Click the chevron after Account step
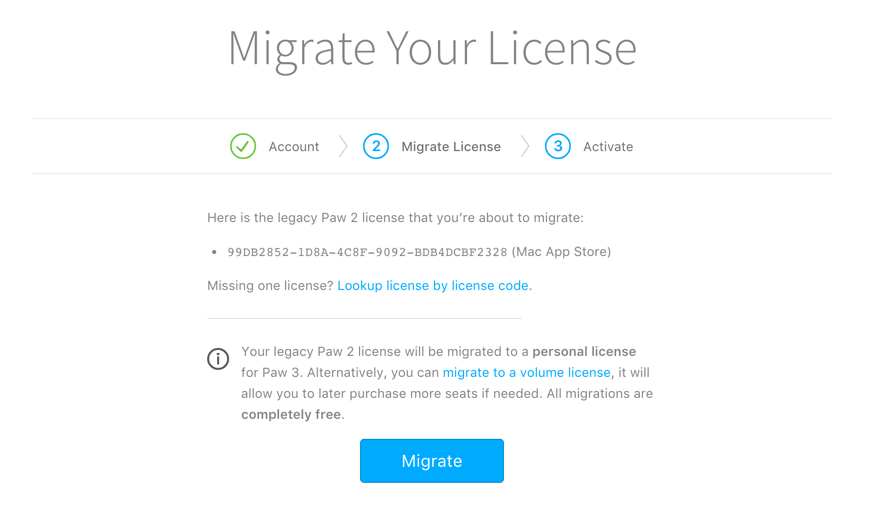Image resolution: width=877 pixels, height=508 pixels. pyautogui.click(x=343, y=147)
